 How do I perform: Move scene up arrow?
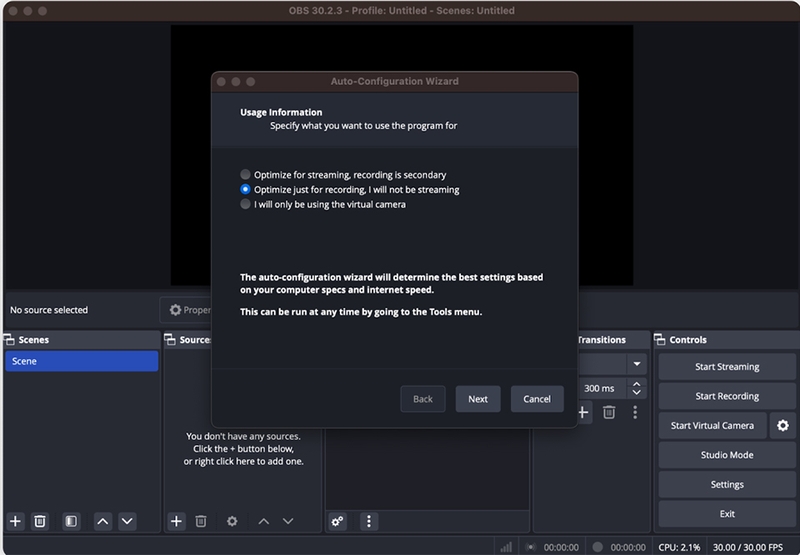(103, 521)
